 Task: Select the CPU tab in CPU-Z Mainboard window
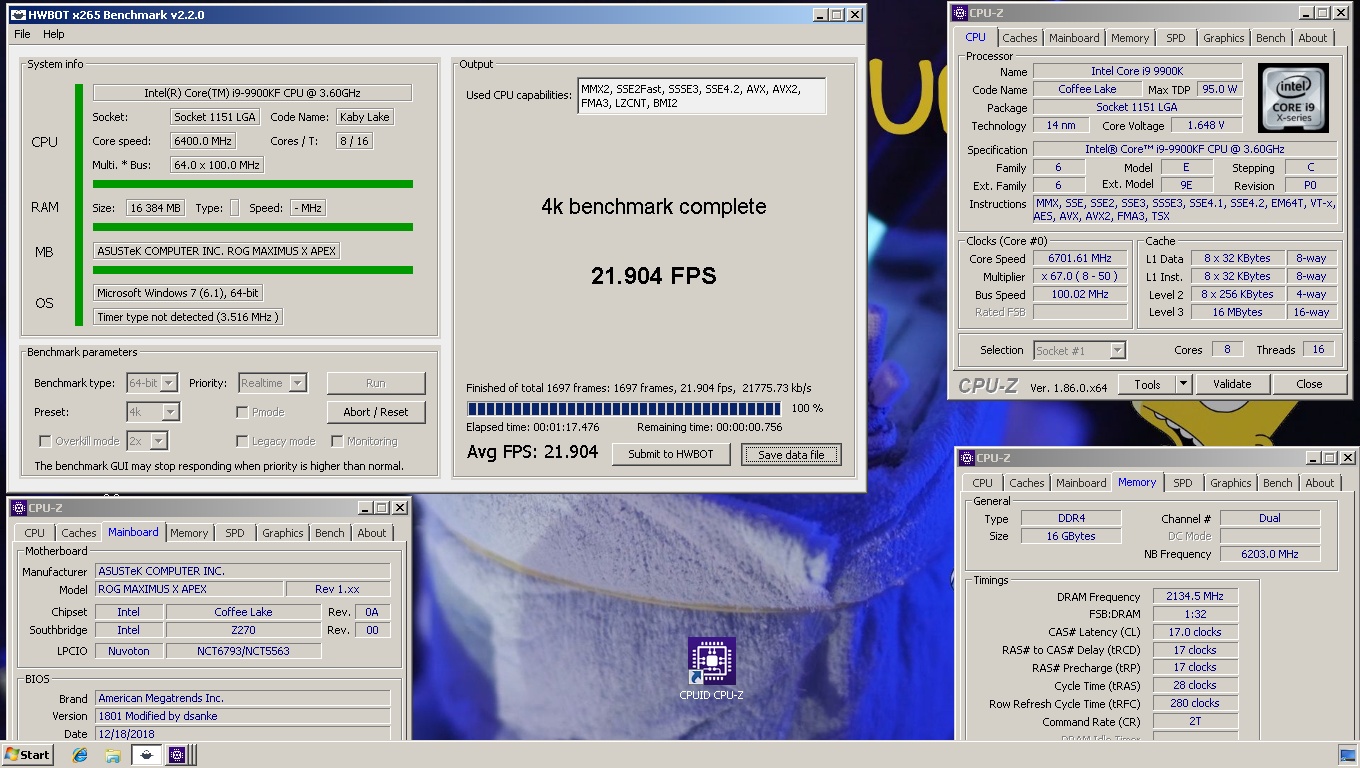click(x=35, y=533)
